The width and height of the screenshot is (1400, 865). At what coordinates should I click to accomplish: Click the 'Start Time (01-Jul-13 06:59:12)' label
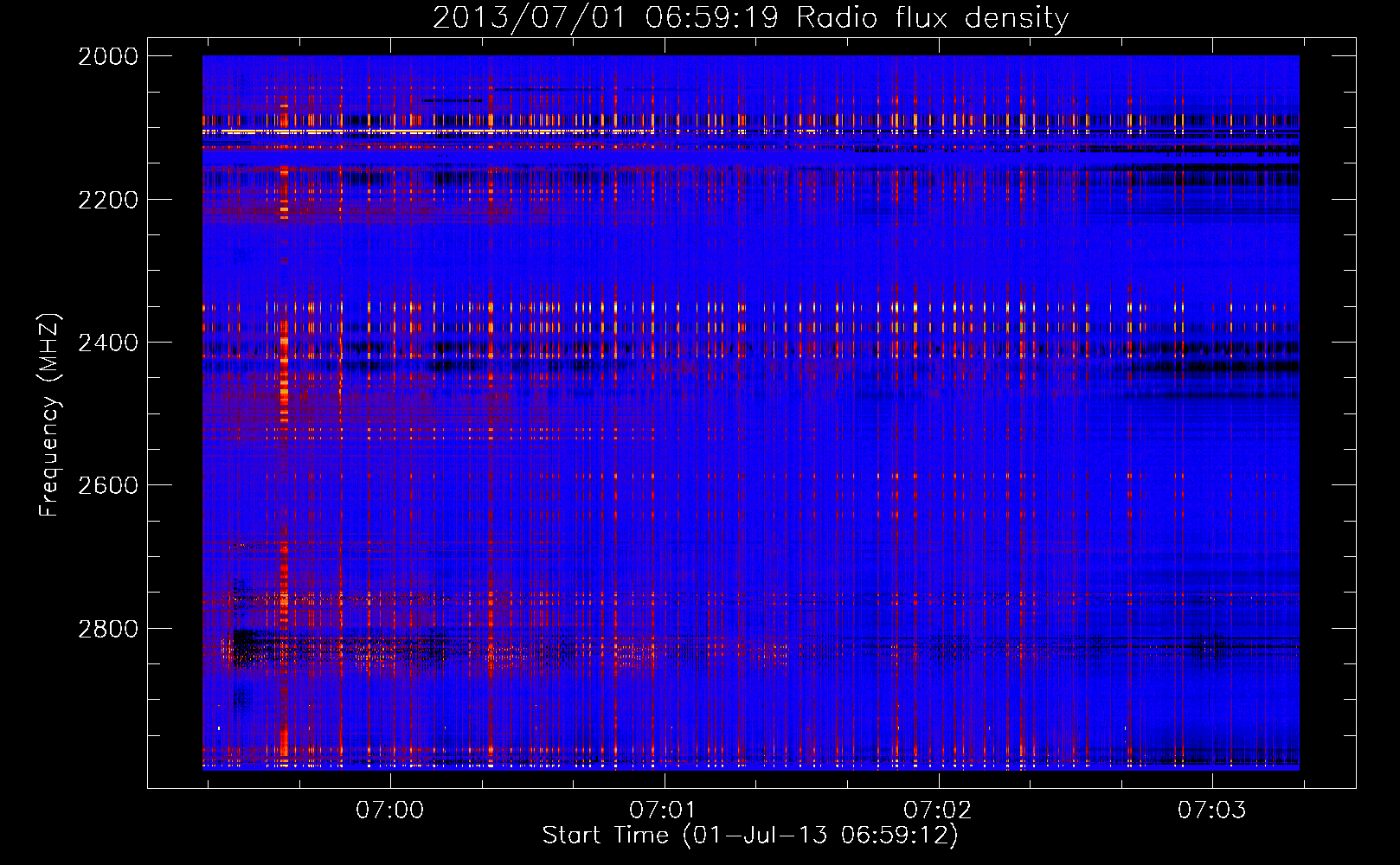tap(750, 836)
